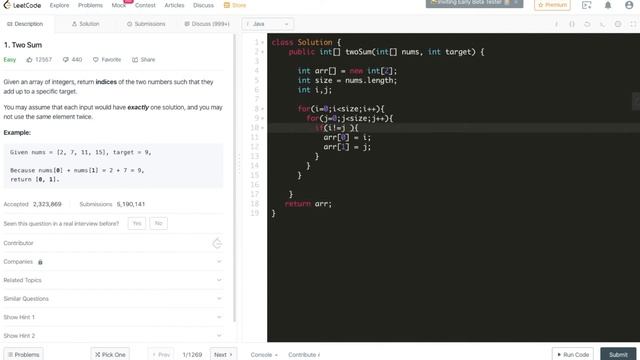Click the lock icon next to Companies
The width and height of the screenshot is (640, 360).
[x=40, y=262]
